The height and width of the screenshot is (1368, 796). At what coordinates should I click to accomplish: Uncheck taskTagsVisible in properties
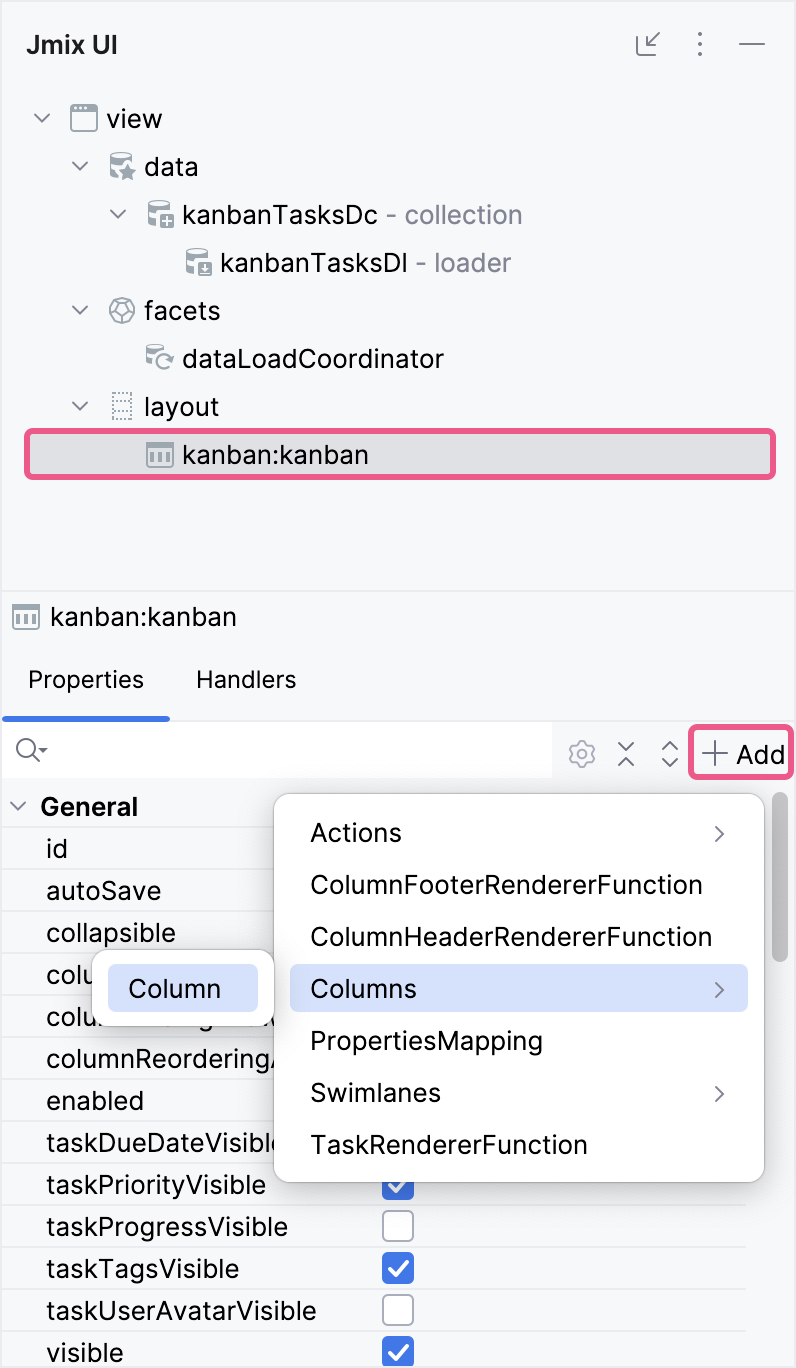click(x=398, y=1268)
